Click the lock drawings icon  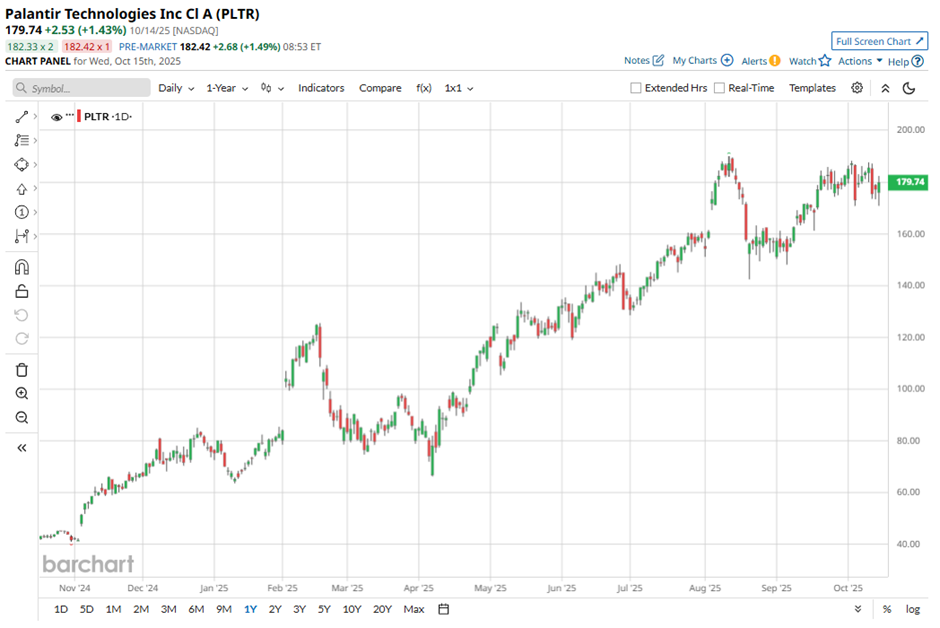point(21,291)
